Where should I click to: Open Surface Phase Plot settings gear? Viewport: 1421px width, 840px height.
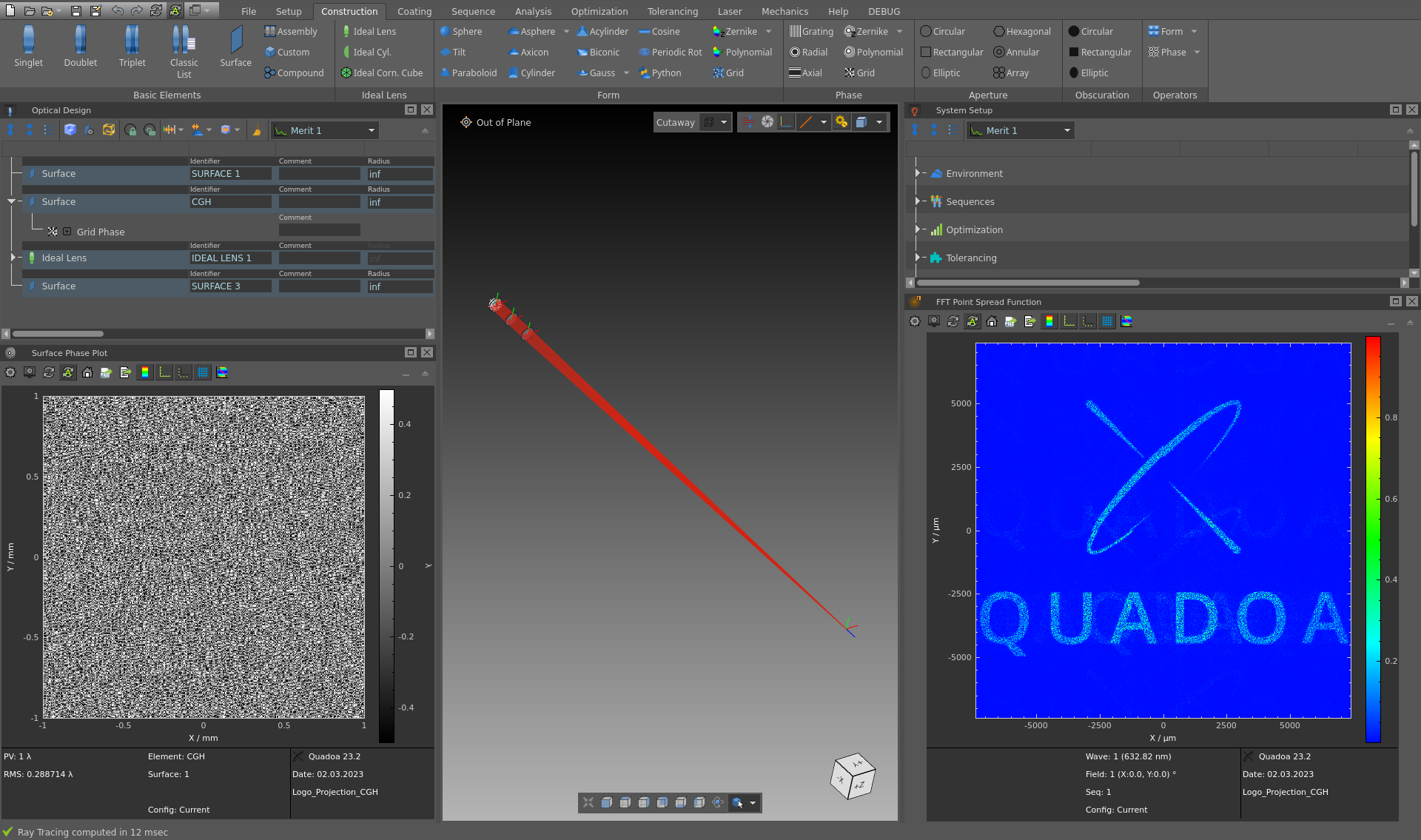click(x=10, y=372)
